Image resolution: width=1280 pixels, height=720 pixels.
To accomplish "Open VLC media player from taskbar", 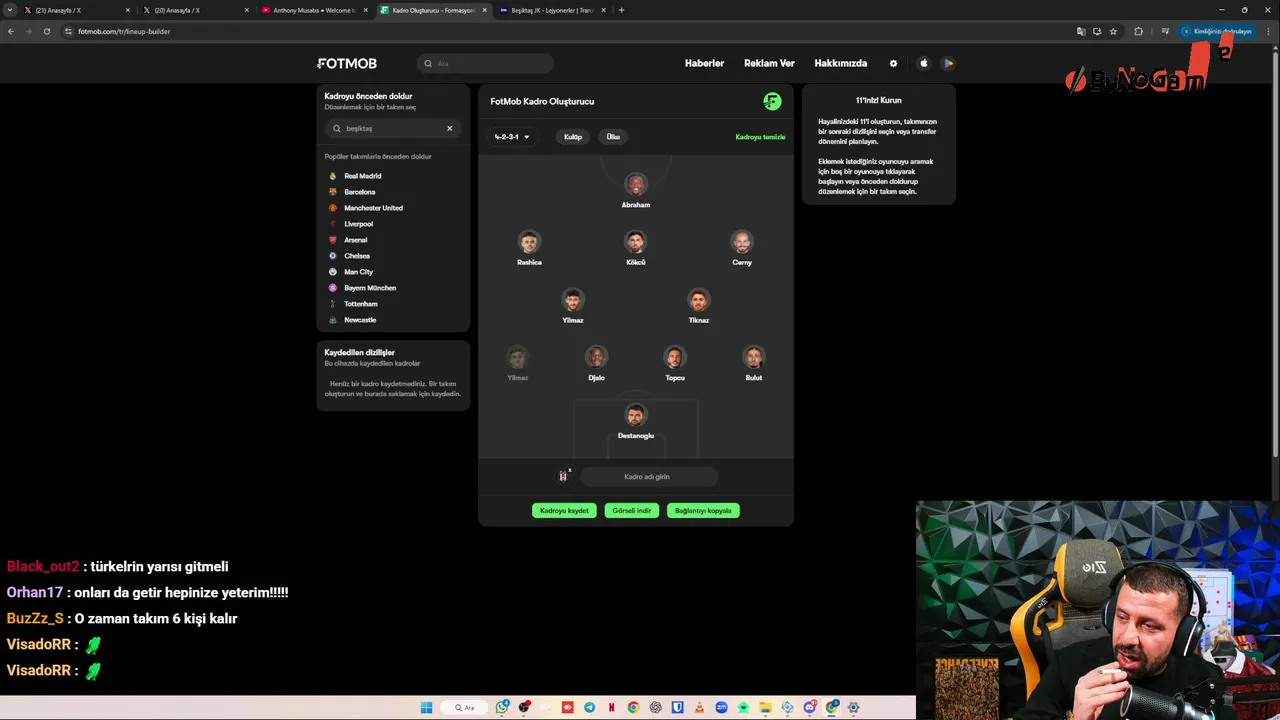I will pyautogui.click(x=699, y=708).
